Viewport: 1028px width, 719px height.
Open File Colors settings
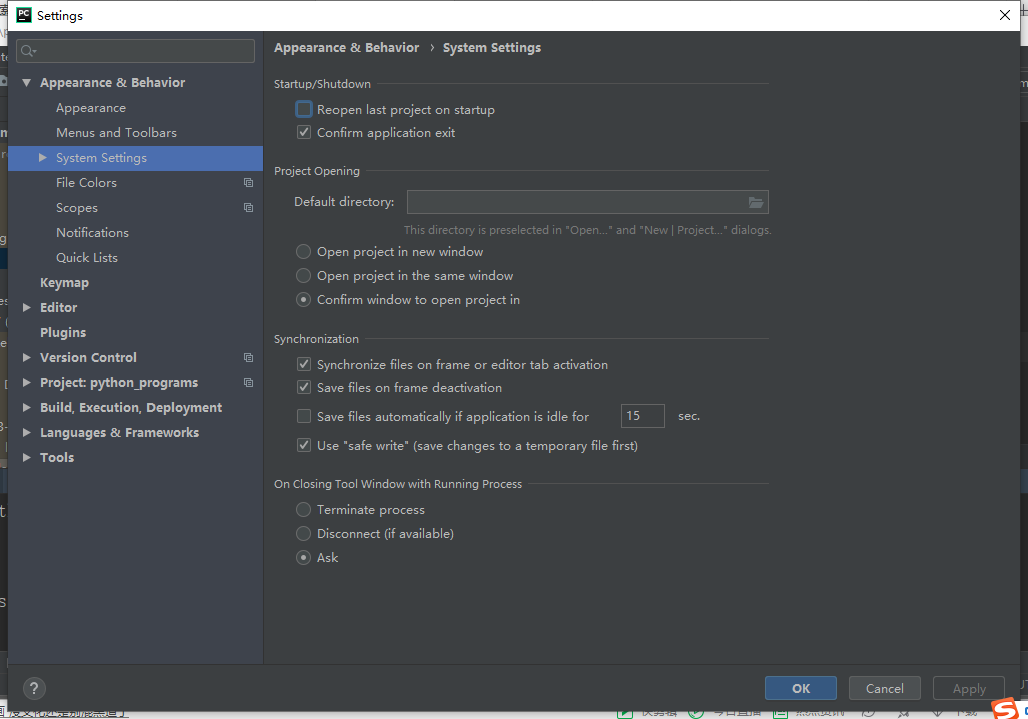[x=86, y=183]
